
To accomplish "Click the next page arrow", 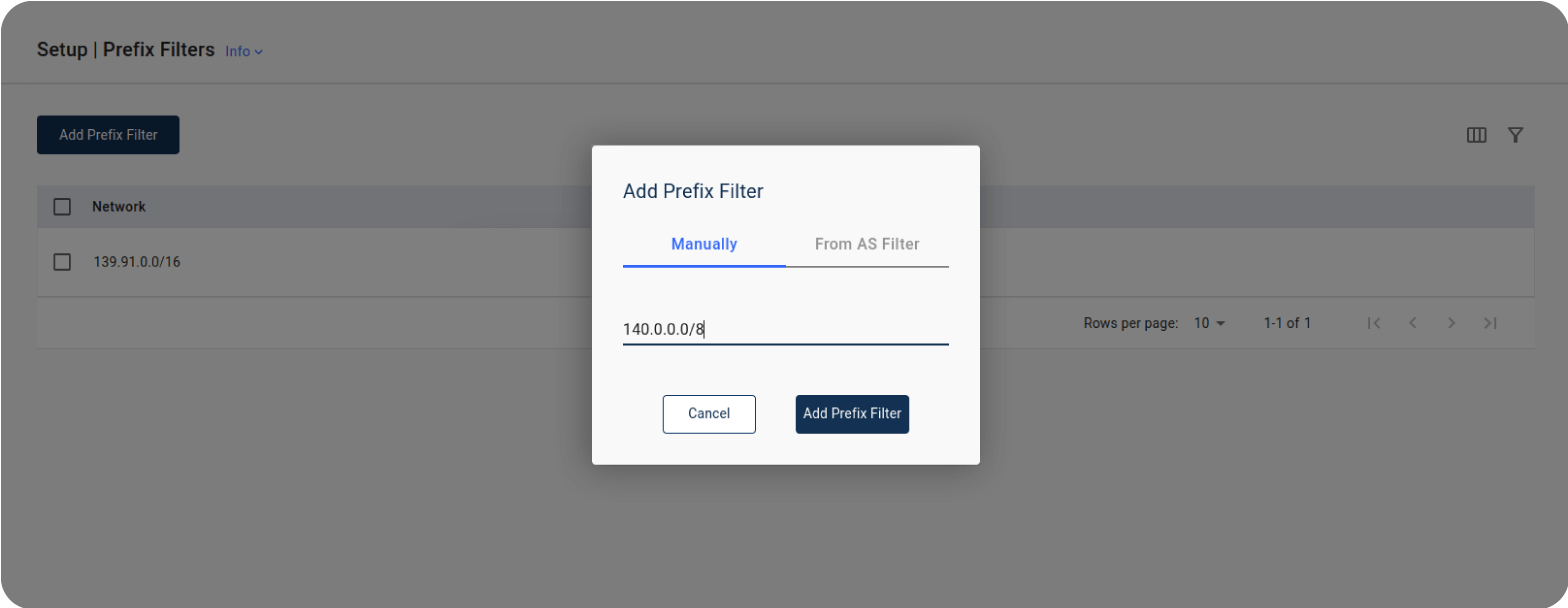I will pos(1451,323).
